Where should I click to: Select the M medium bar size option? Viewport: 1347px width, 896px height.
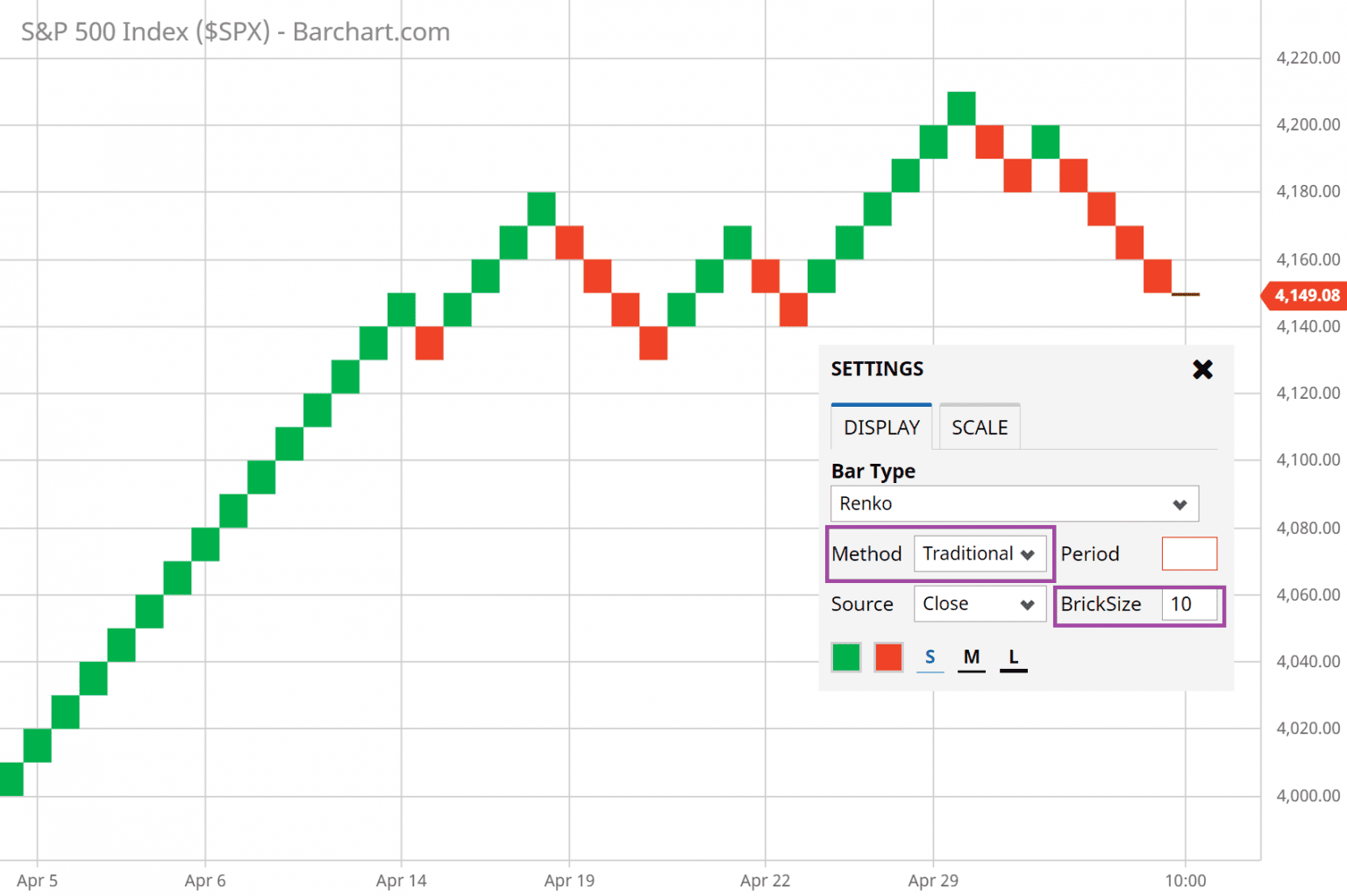pyautogui.click(x=971, y=656)
